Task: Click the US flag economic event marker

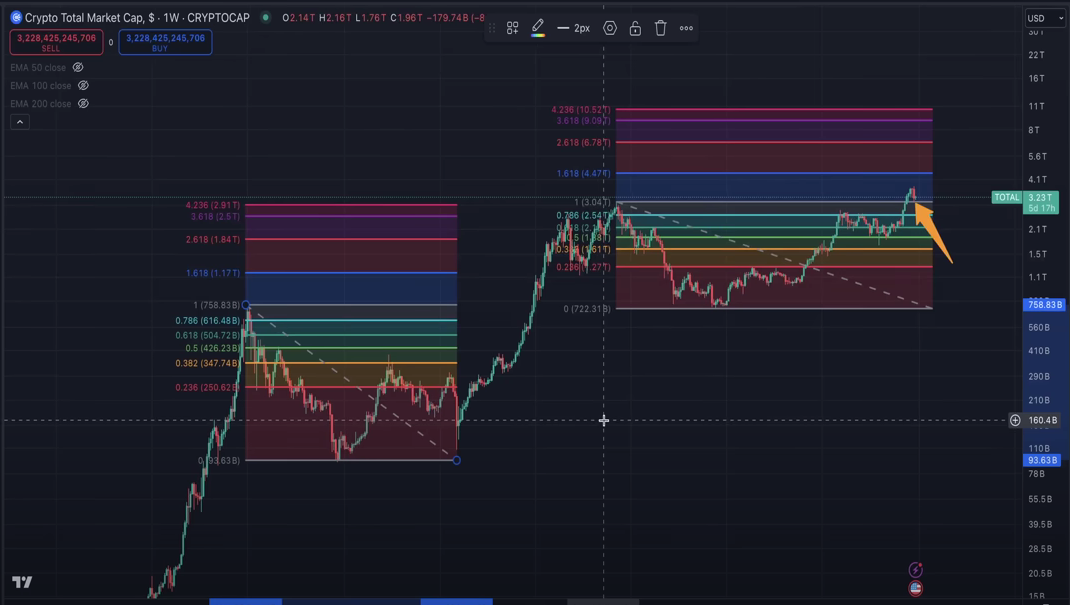Action: coord(915,588)
